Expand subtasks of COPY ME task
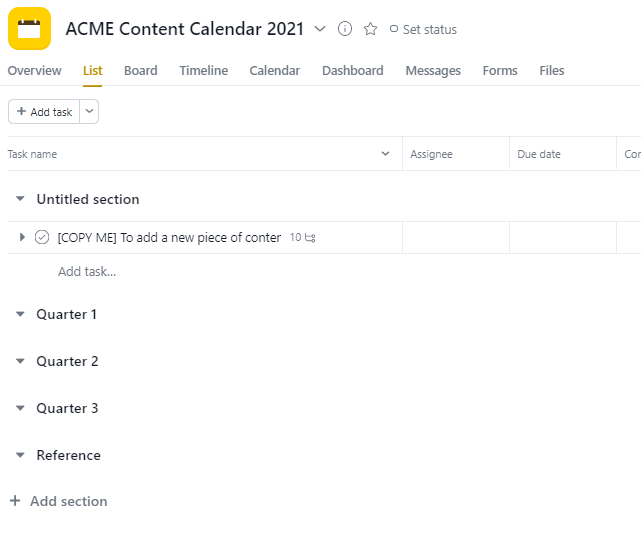Screen dimensions: 641x538 pos(22,237)
